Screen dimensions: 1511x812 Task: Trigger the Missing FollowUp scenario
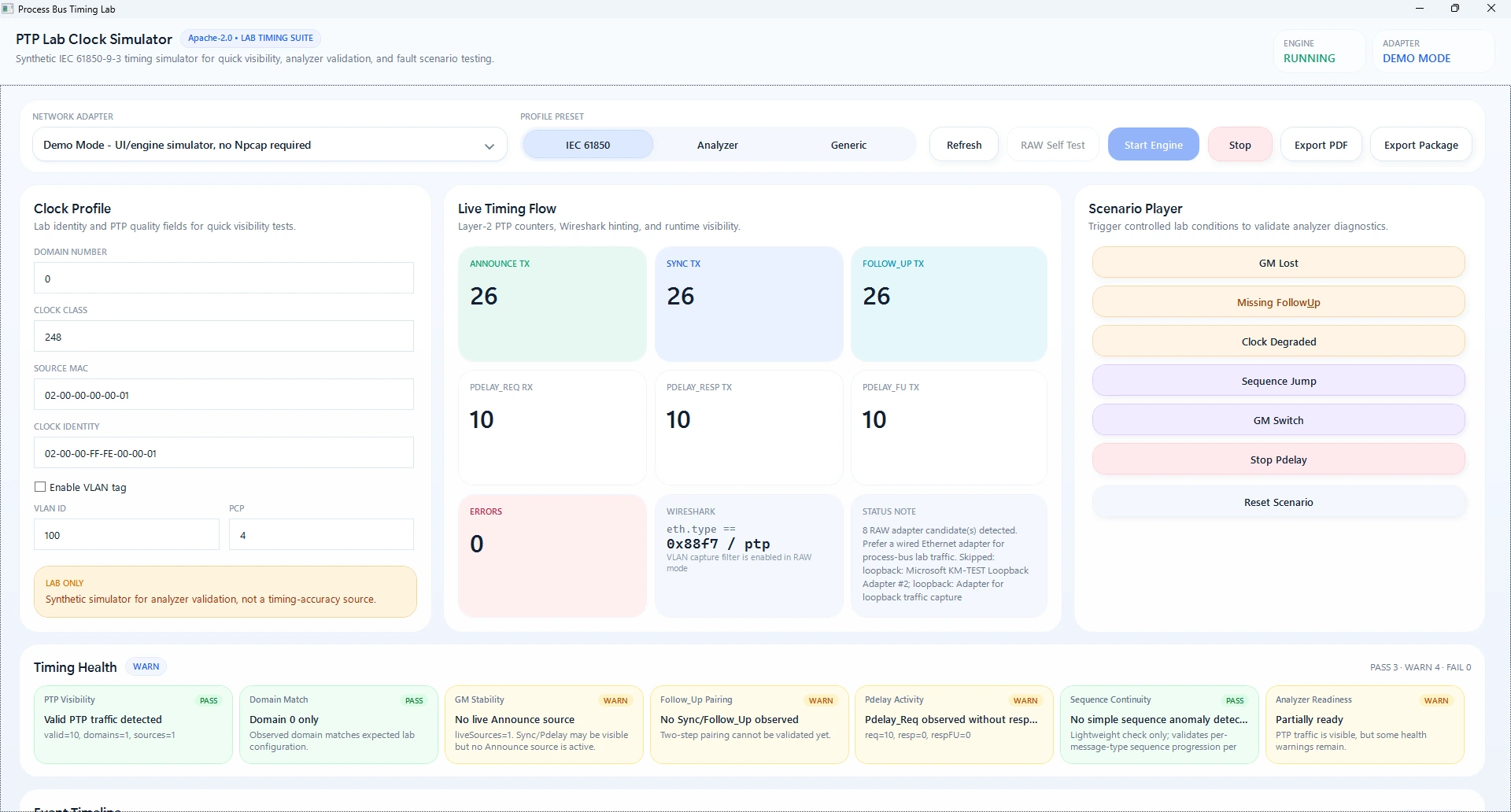[1278, 302]
